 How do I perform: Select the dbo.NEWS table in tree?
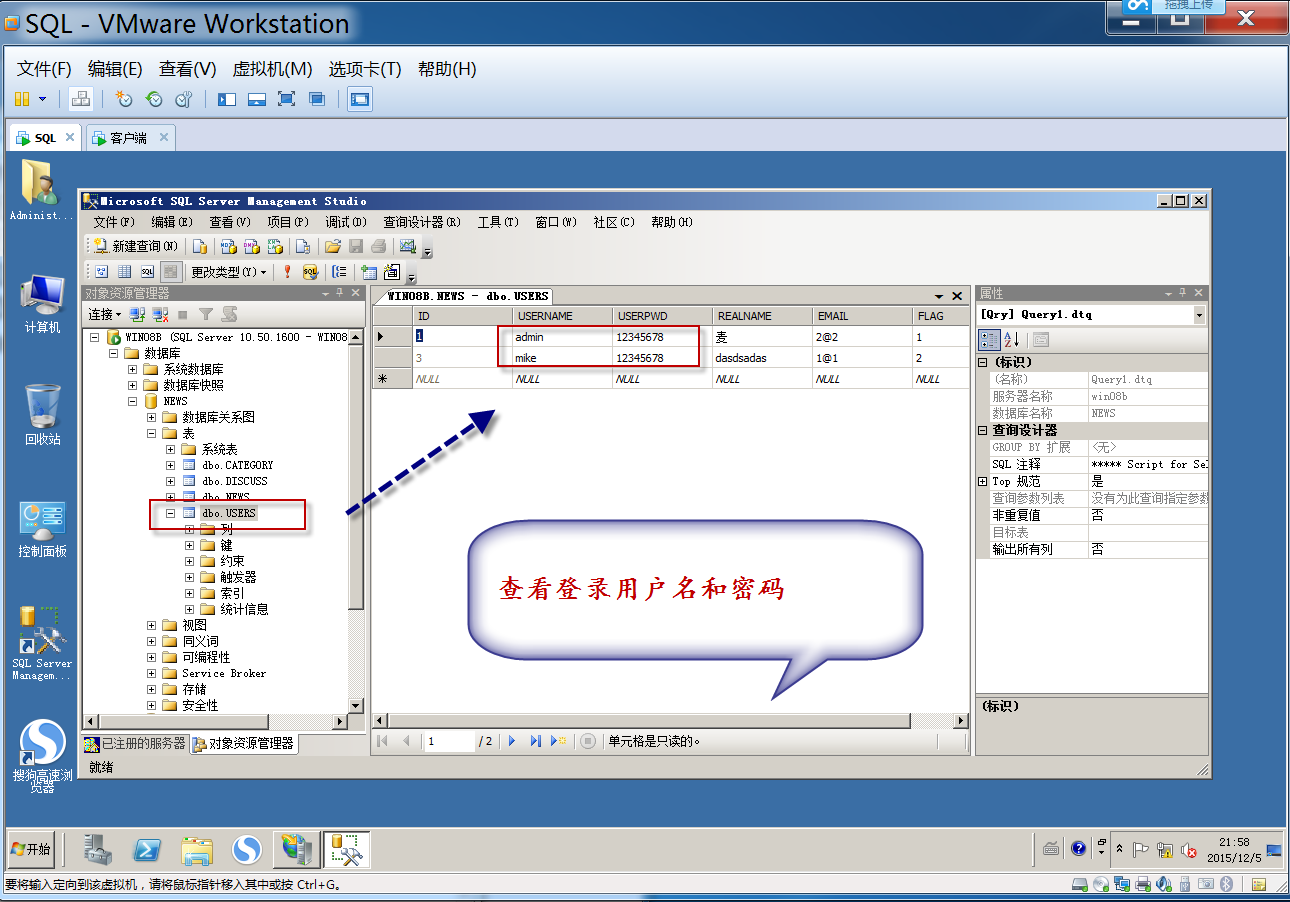[x=225, y=497]
